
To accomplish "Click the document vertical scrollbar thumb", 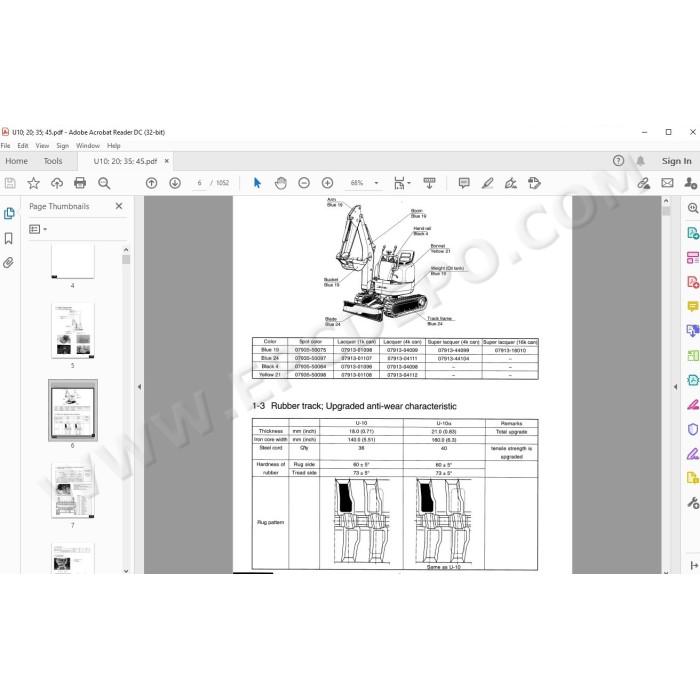I will click(x=666, y=211).
